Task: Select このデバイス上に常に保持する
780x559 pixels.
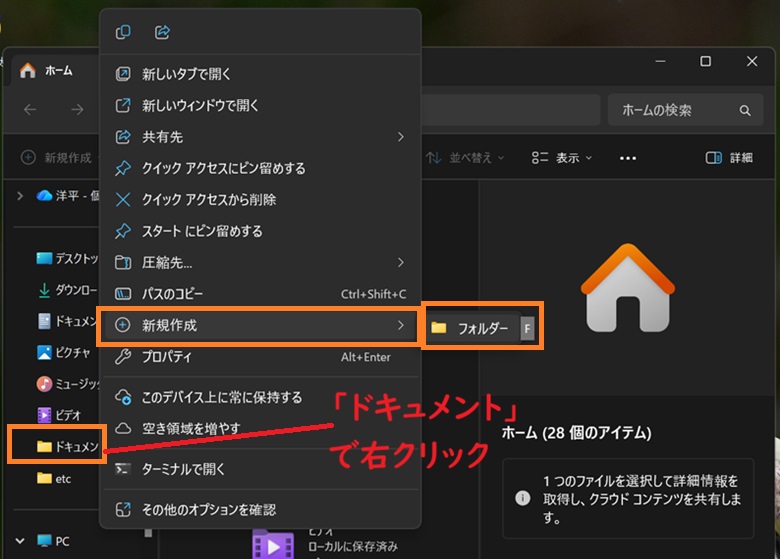Action: 260,397
